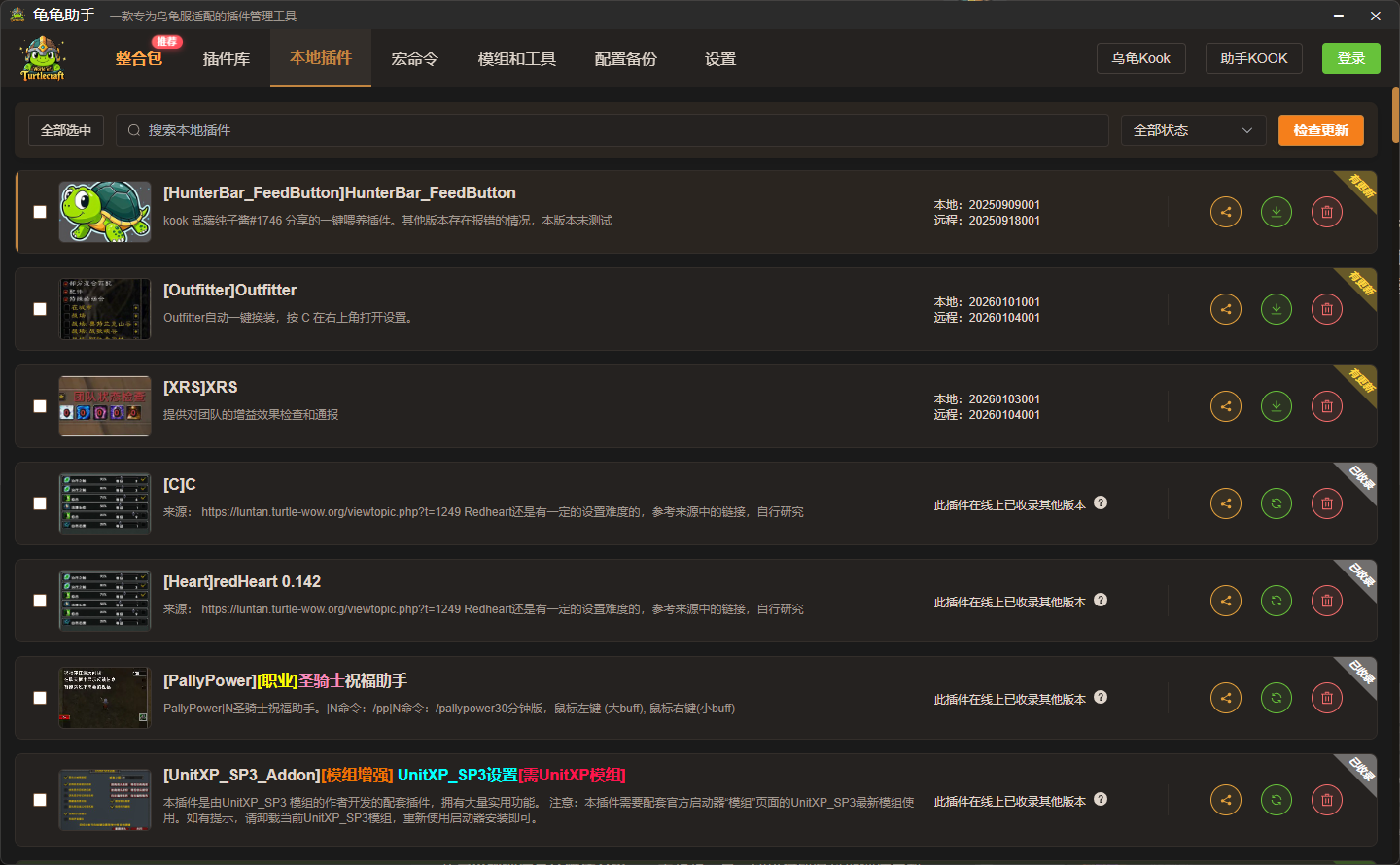Click the 全部选中 select-all button
The width and height of the screenshot is (1400, 865).
66,130
